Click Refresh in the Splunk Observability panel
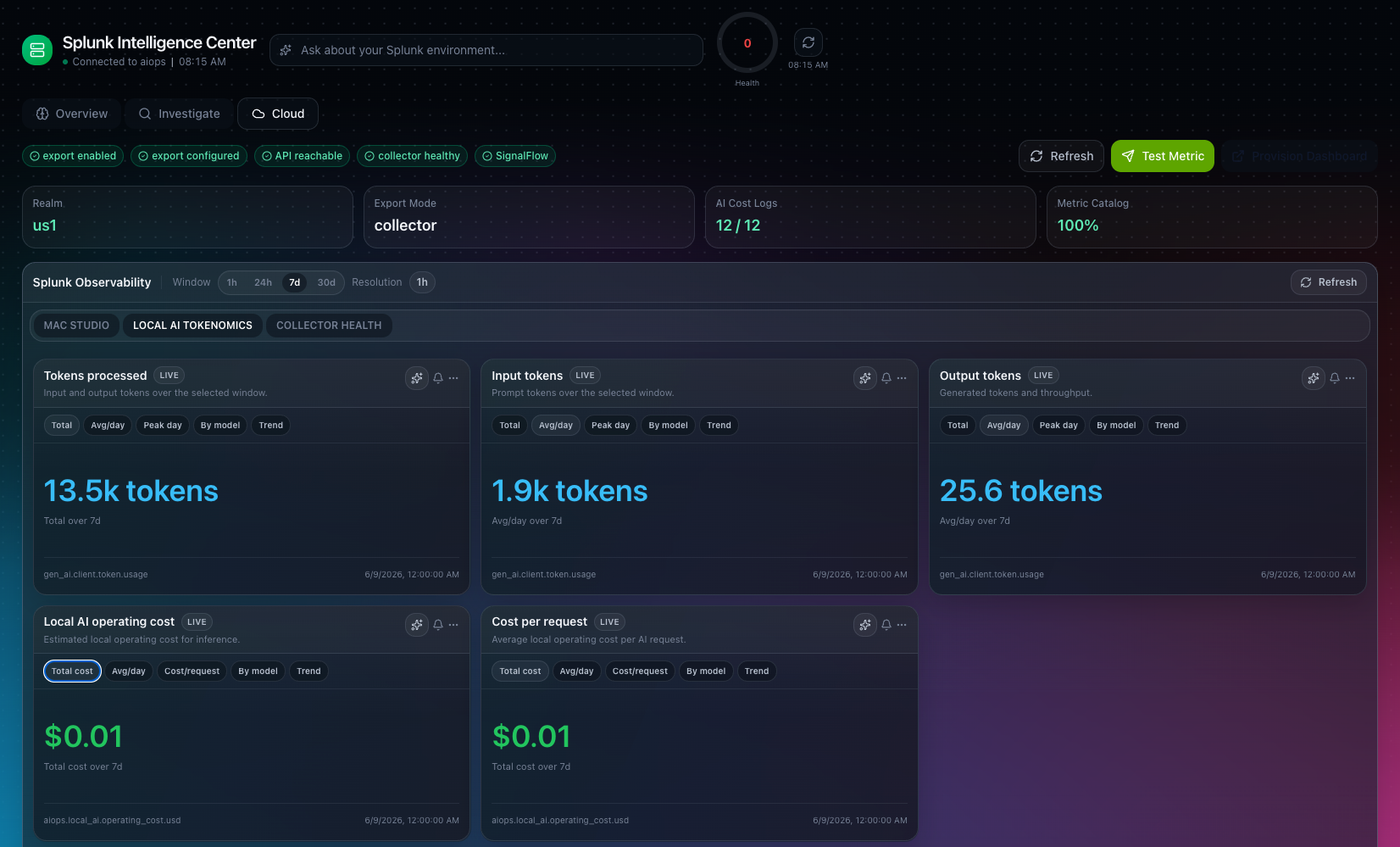Image resolution: width=1400 pixels, height=847 pixels. 1329,282
